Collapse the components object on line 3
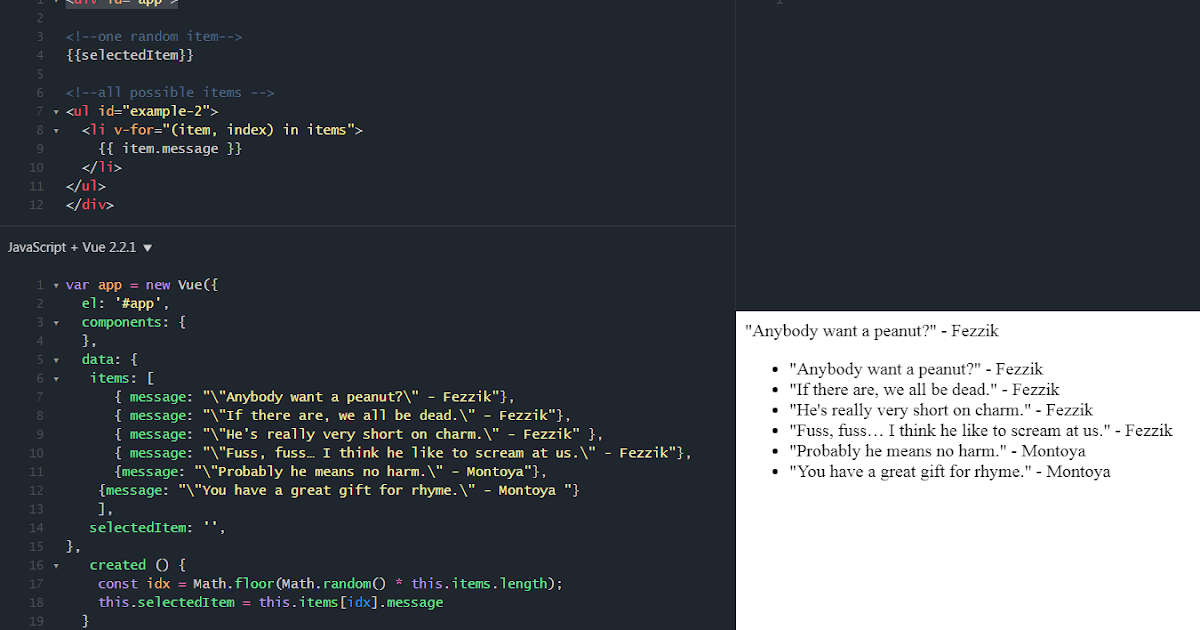Screen dimensions: 1200x630 pos(55,321)
